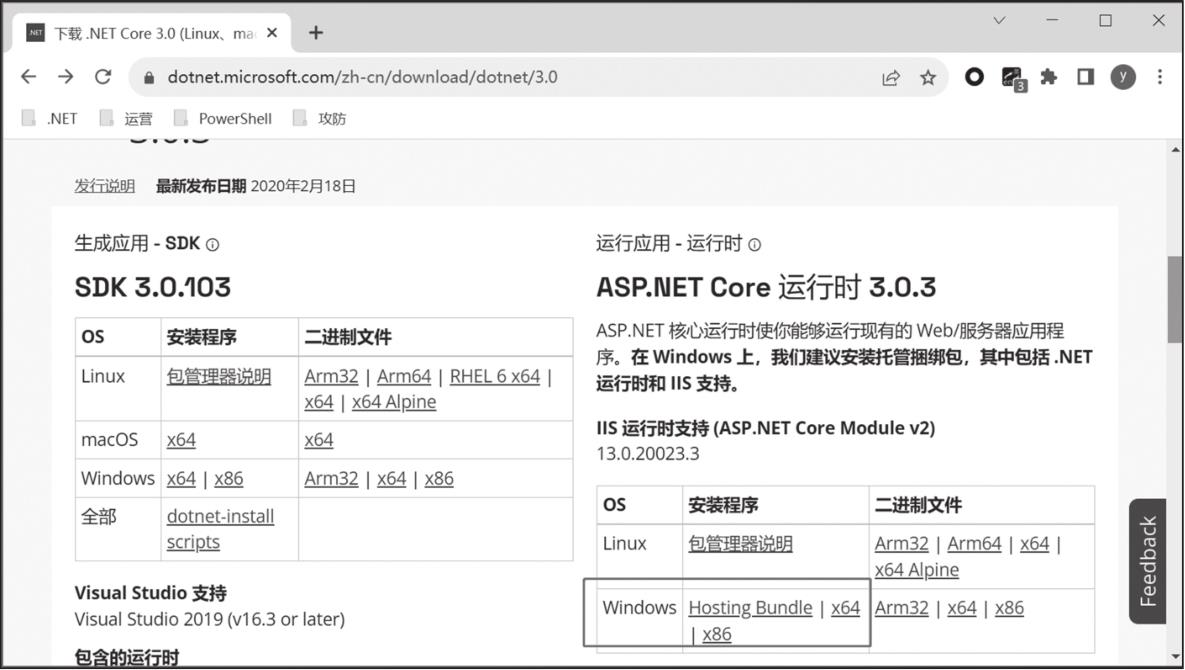Toggle the browser side panel

coord(1085,76)
